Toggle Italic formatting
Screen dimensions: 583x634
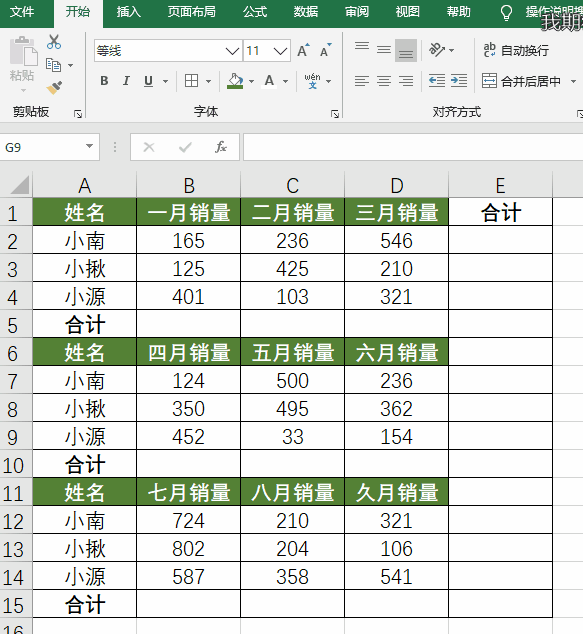[x=126, y=81]
